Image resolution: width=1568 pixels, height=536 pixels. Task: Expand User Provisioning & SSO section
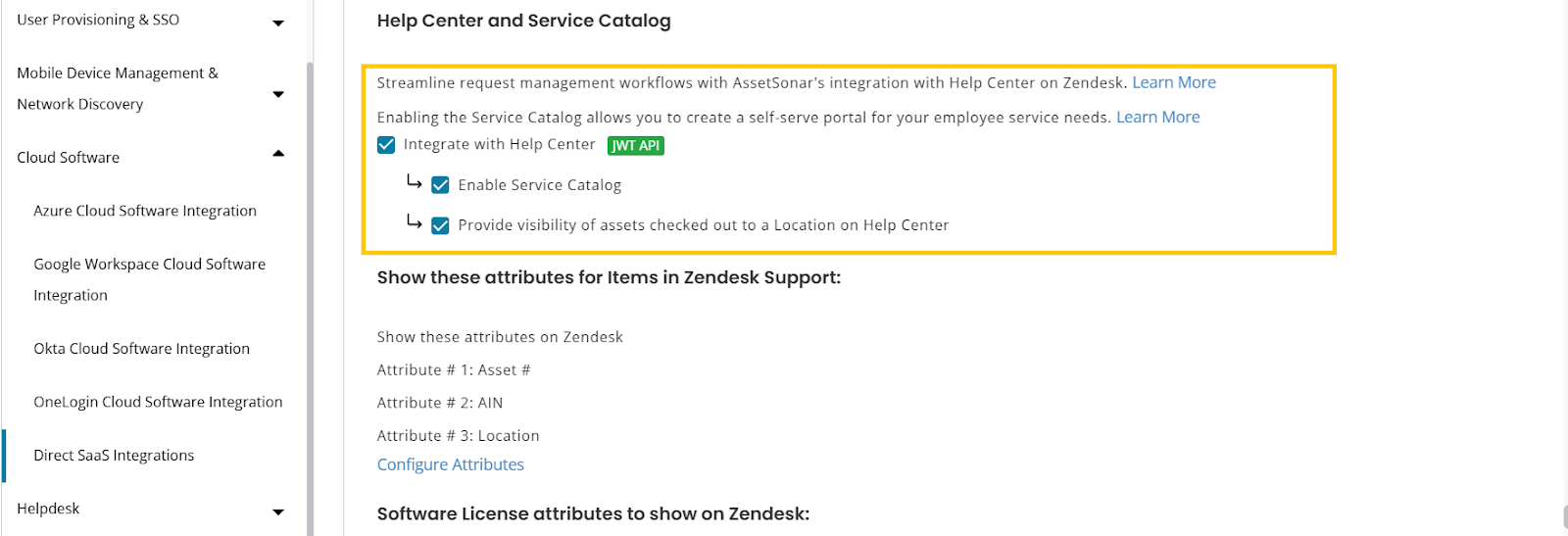(278, 23)
